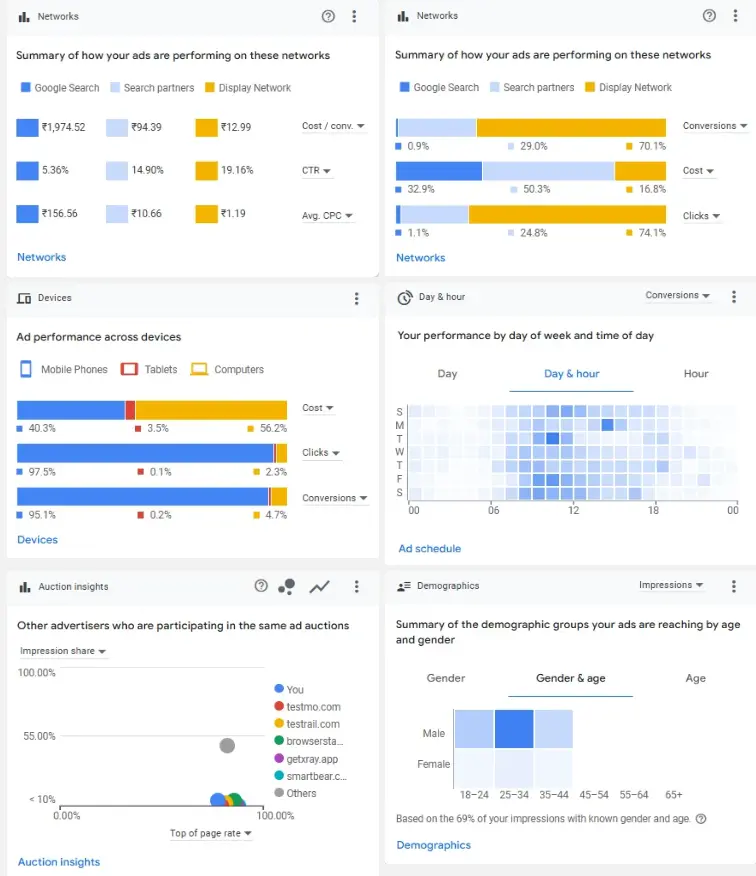Screen dimensions: 756x876
Task: Click the Computers legend icon
Action: pyautogui.click(x=199, y=369)
